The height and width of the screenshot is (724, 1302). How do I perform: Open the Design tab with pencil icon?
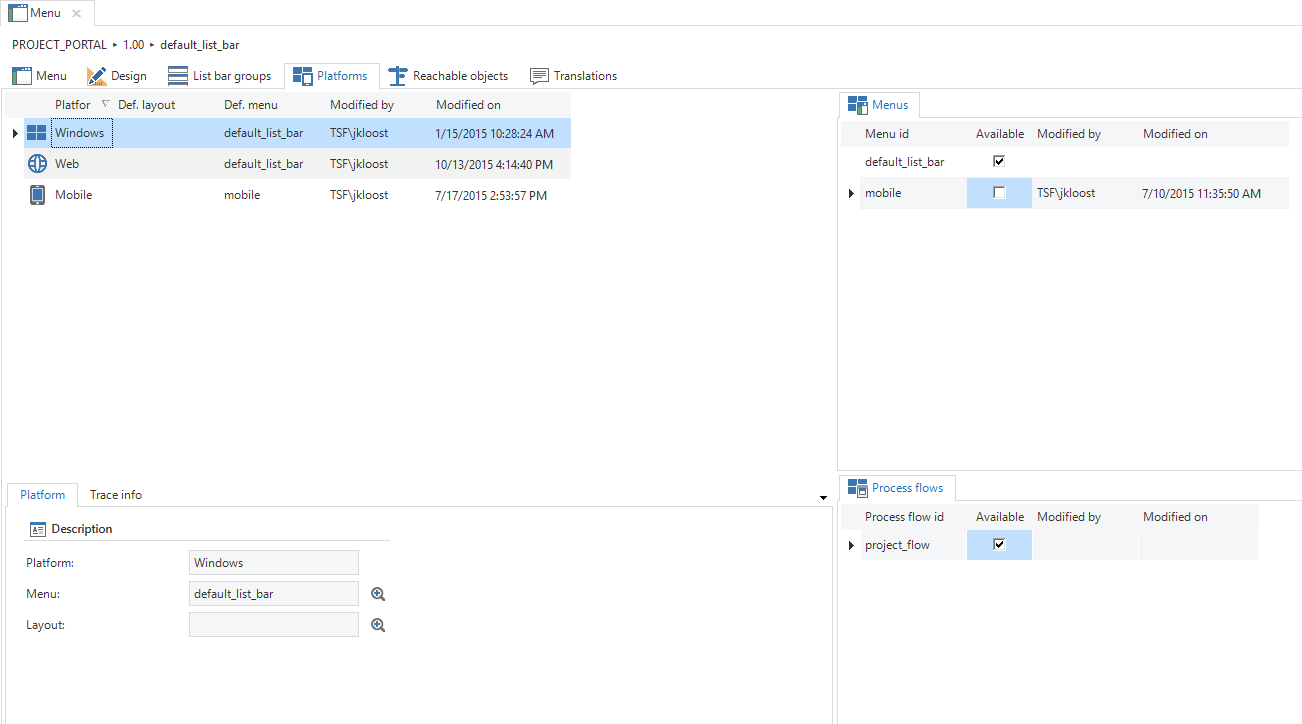coord(117,76)
